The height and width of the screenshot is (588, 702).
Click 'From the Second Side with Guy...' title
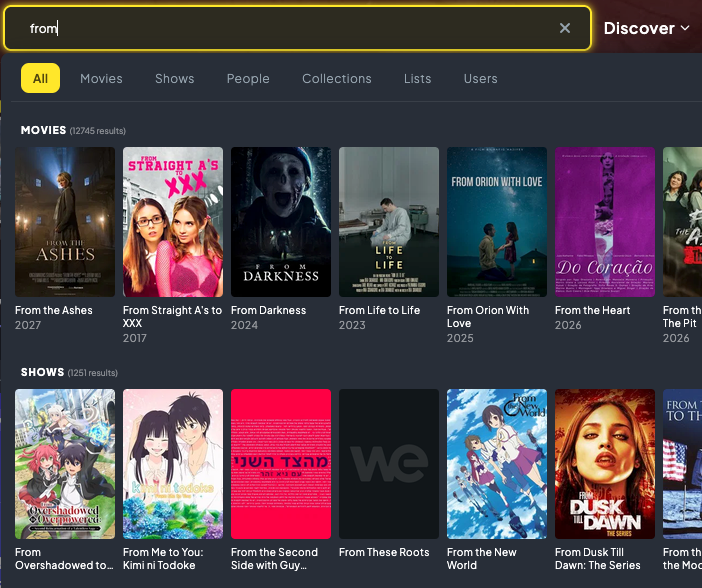(x=274, y=558)
